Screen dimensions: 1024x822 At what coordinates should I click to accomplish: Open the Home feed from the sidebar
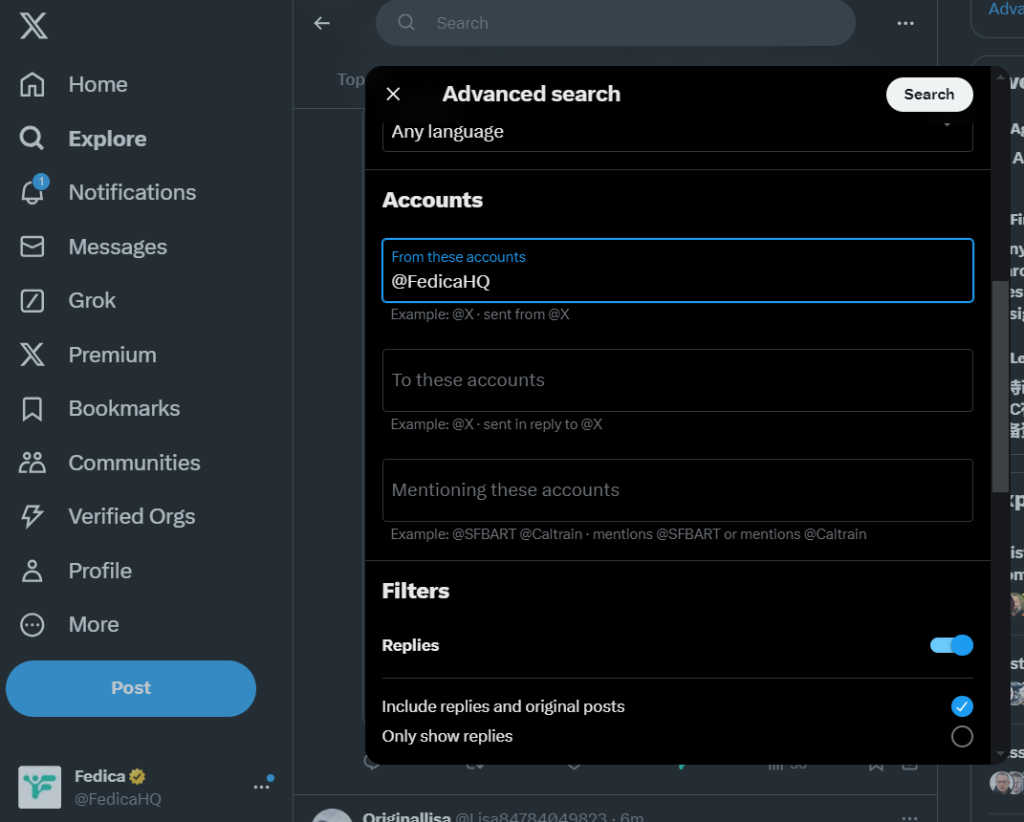(97, 84)
